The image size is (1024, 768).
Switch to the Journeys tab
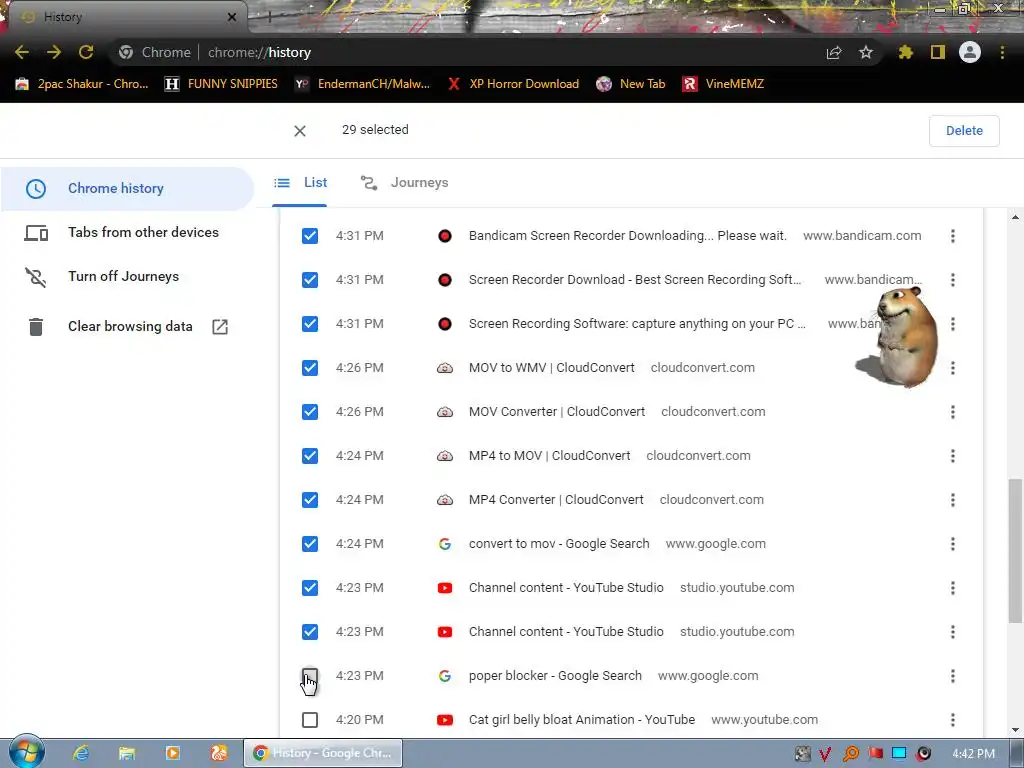point(404,183)
